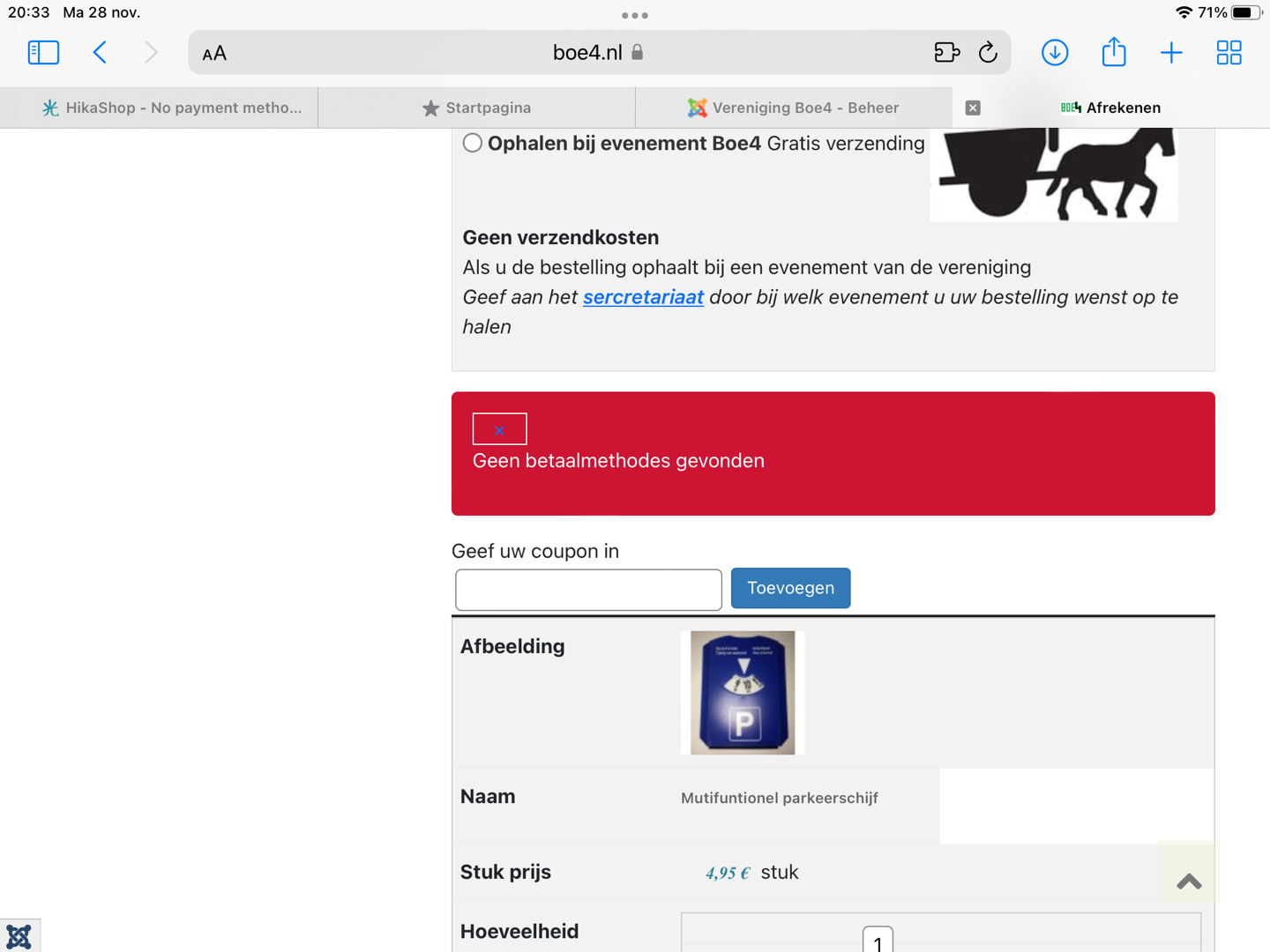The height and width of the screenshot is (952, 1270).
Task: Open the Vereniging Boe4 Beheer tab
Action: [794, 108]
